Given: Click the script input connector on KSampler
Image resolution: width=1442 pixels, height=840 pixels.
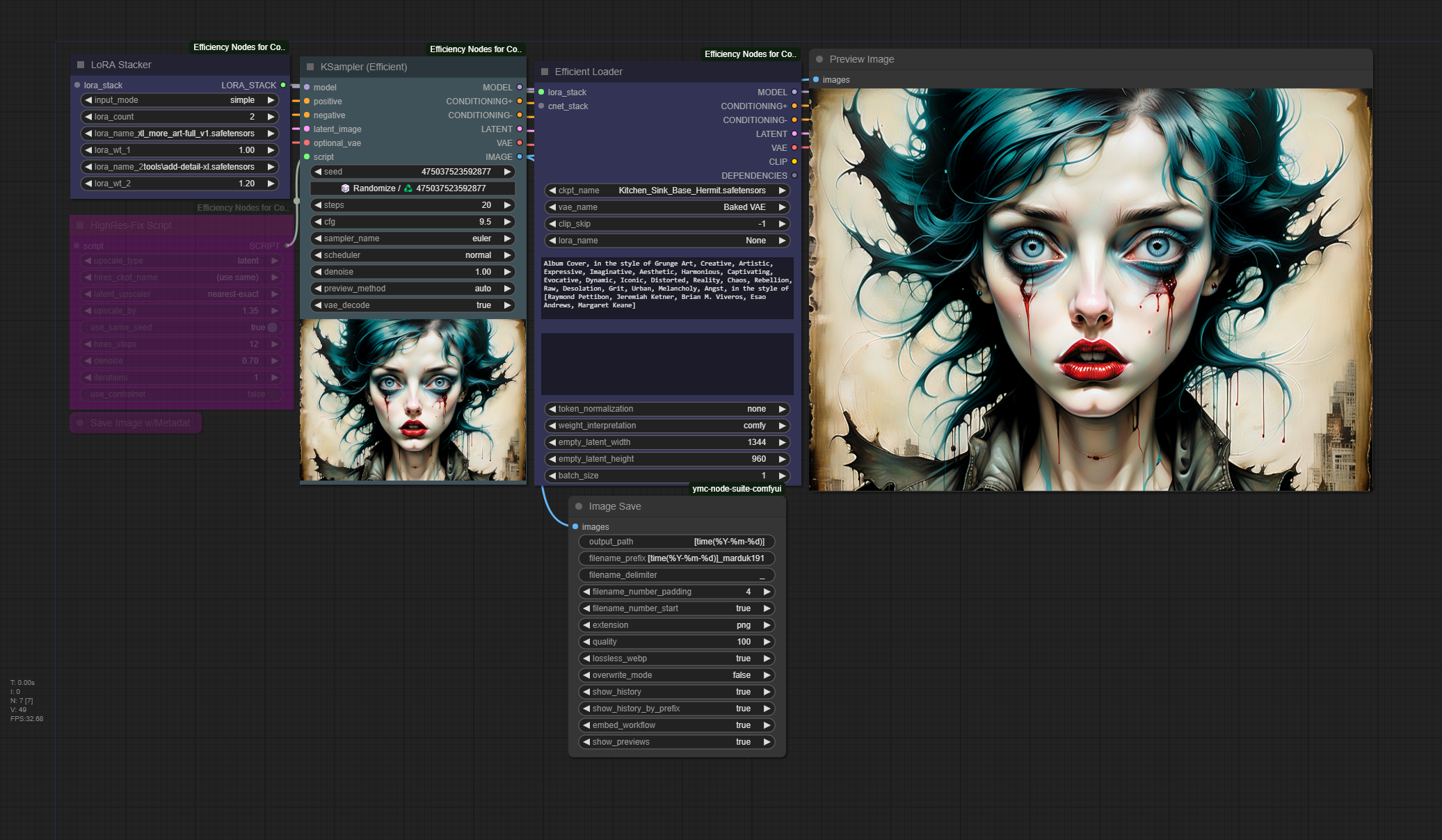Looking at the screenshot, I should (307, 156).
